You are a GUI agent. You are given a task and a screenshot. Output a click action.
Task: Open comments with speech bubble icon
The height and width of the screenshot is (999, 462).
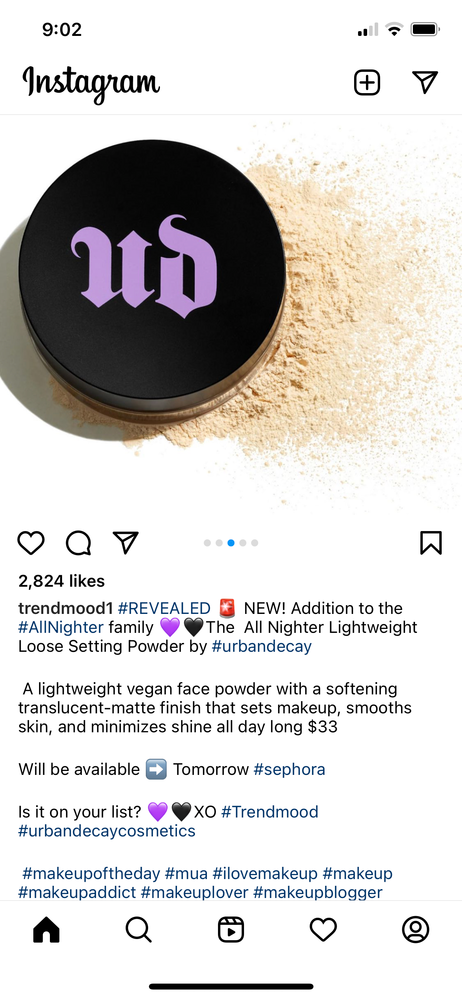click(78, 543)
